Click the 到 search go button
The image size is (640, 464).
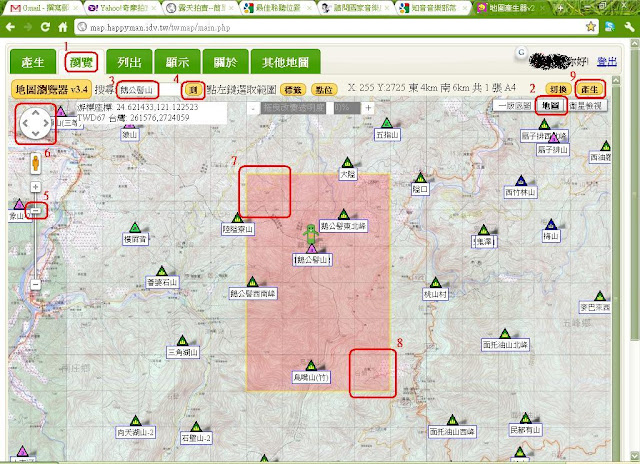(x=193, y=89)
